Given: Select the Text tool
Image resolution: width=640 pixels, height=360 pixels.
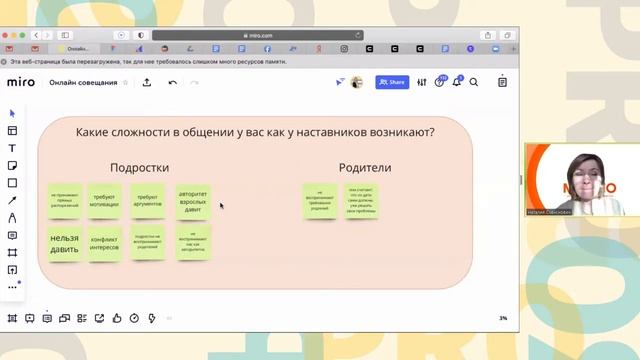Looking at the screenshot, I should (12, 148).
